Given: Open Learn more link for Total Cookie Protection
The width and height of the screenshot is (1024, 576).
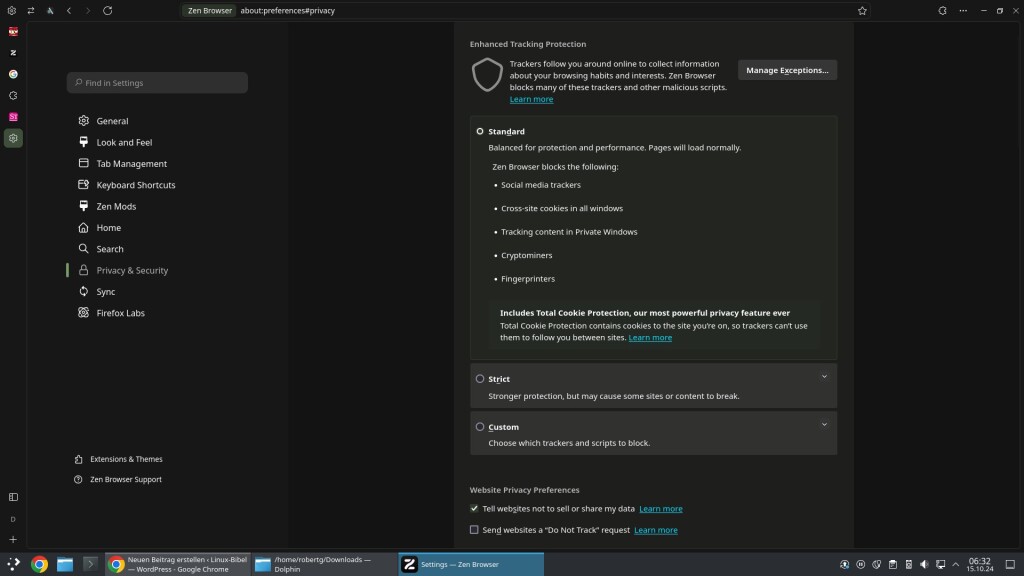Looking at the screenshot, I should click(650, 338).
